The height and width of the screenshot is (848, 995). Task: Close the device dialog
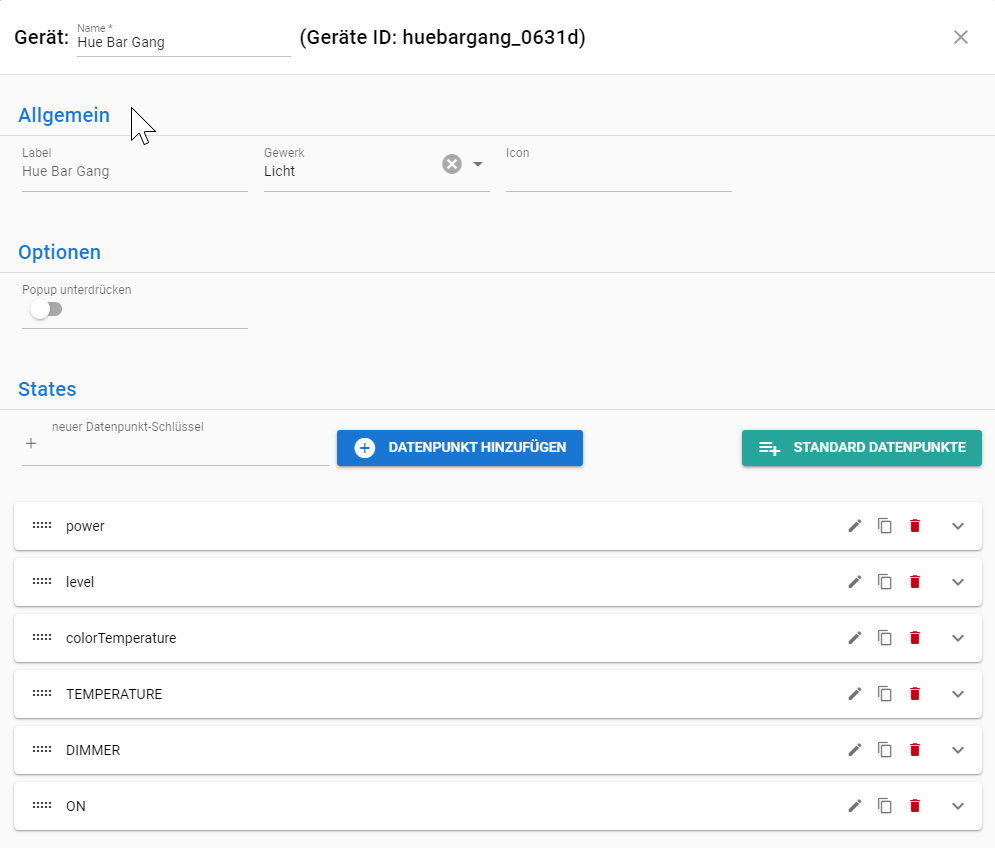coord(960,37)
